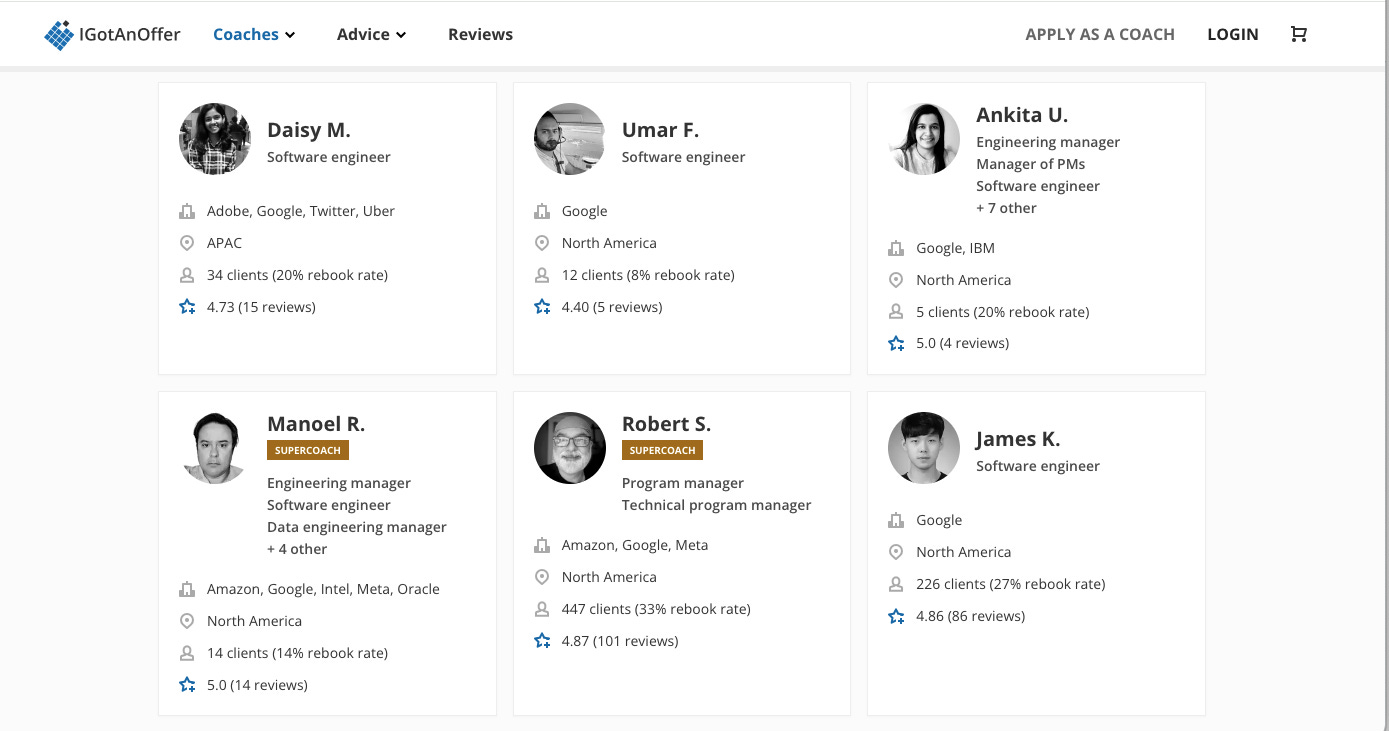The image size is (1389, 731).
Task: Click star icon next to 4.40 rating
Action: [x=542, y=307]
